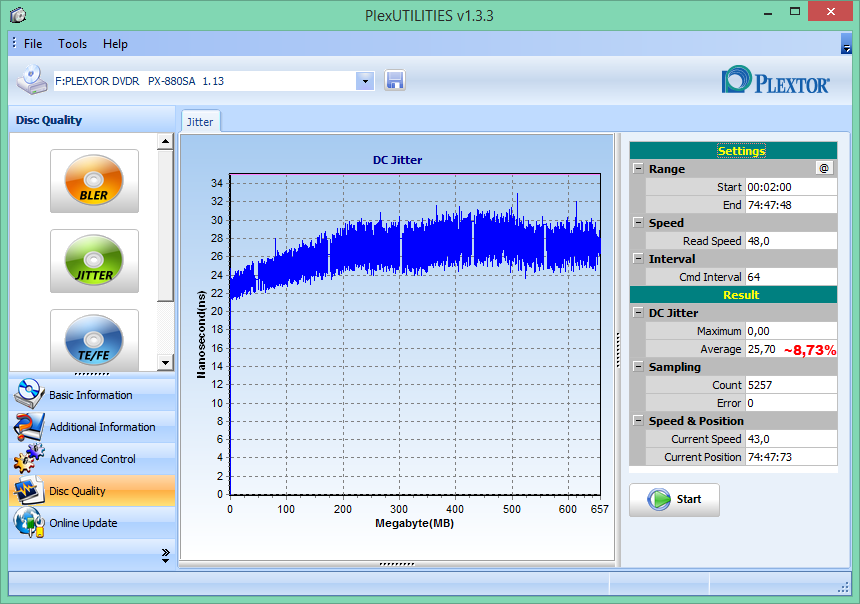
Task: Collapse the Speed & Position group
Action: (x=638, y=421)
